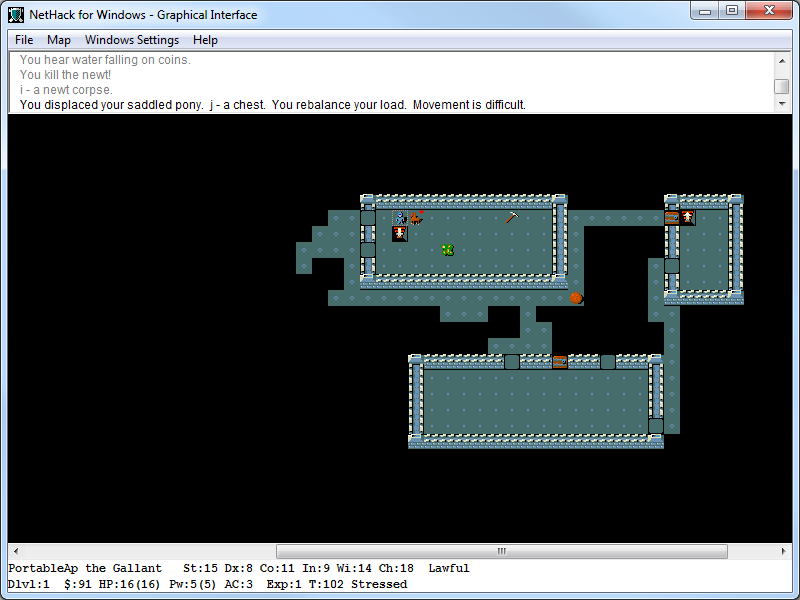Click the brown door on lower room's top wall
Screen dimensions: 800x600
(x=560, y=361)
